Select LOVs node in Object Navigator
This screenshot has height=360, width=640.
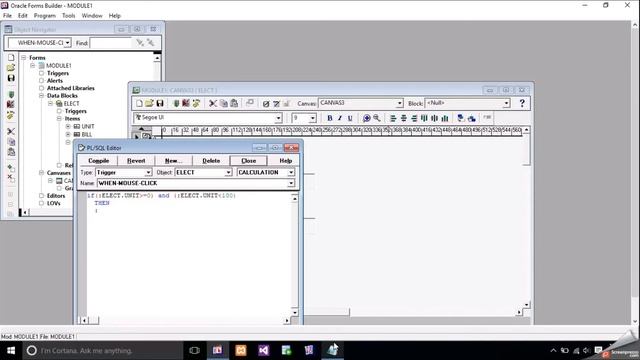pyautogui.click(x=53, y=203)
